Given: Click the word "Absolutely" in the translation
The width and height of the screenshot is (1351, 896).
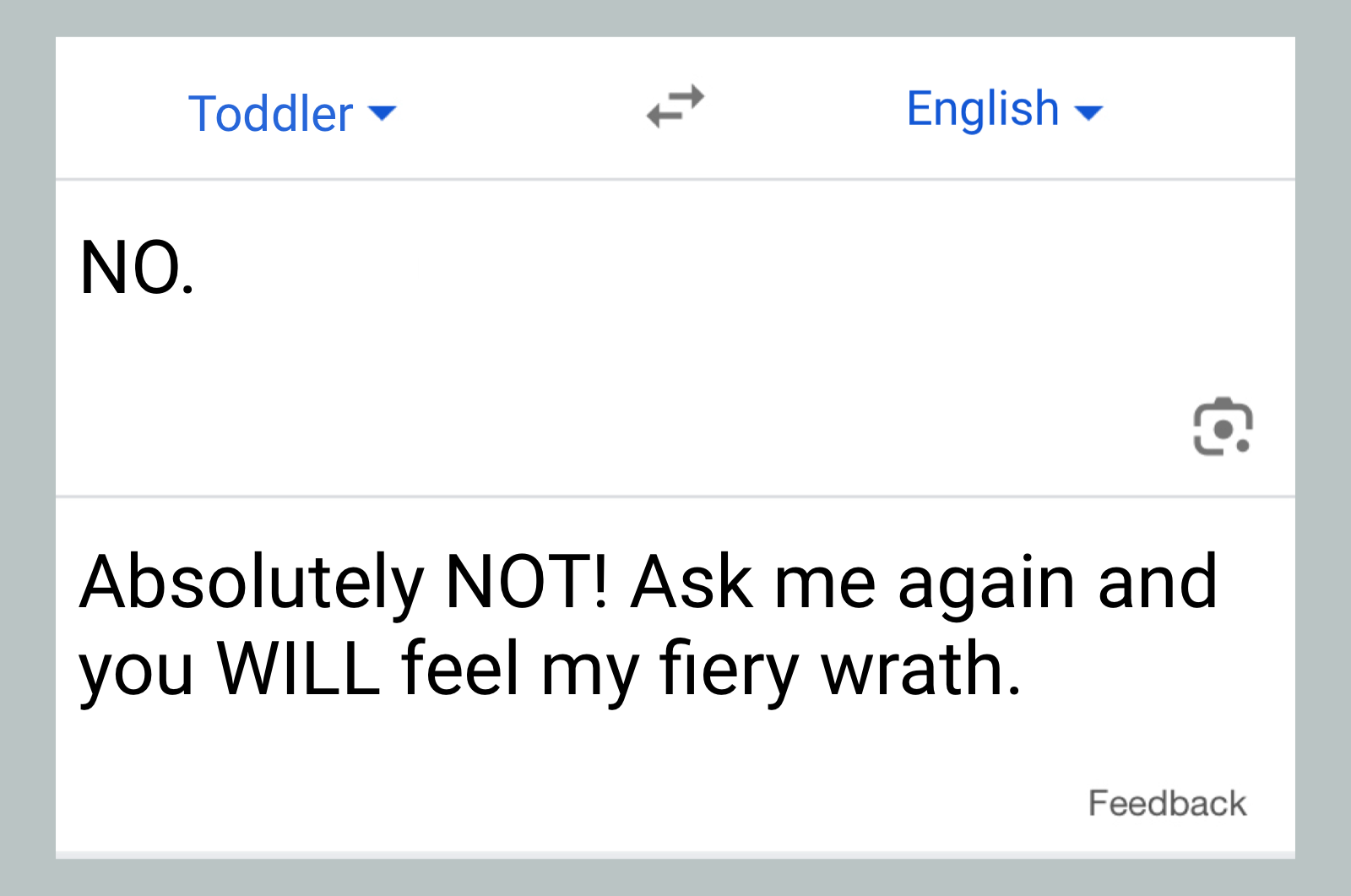Looking at the screenshot, I should 251,584.
